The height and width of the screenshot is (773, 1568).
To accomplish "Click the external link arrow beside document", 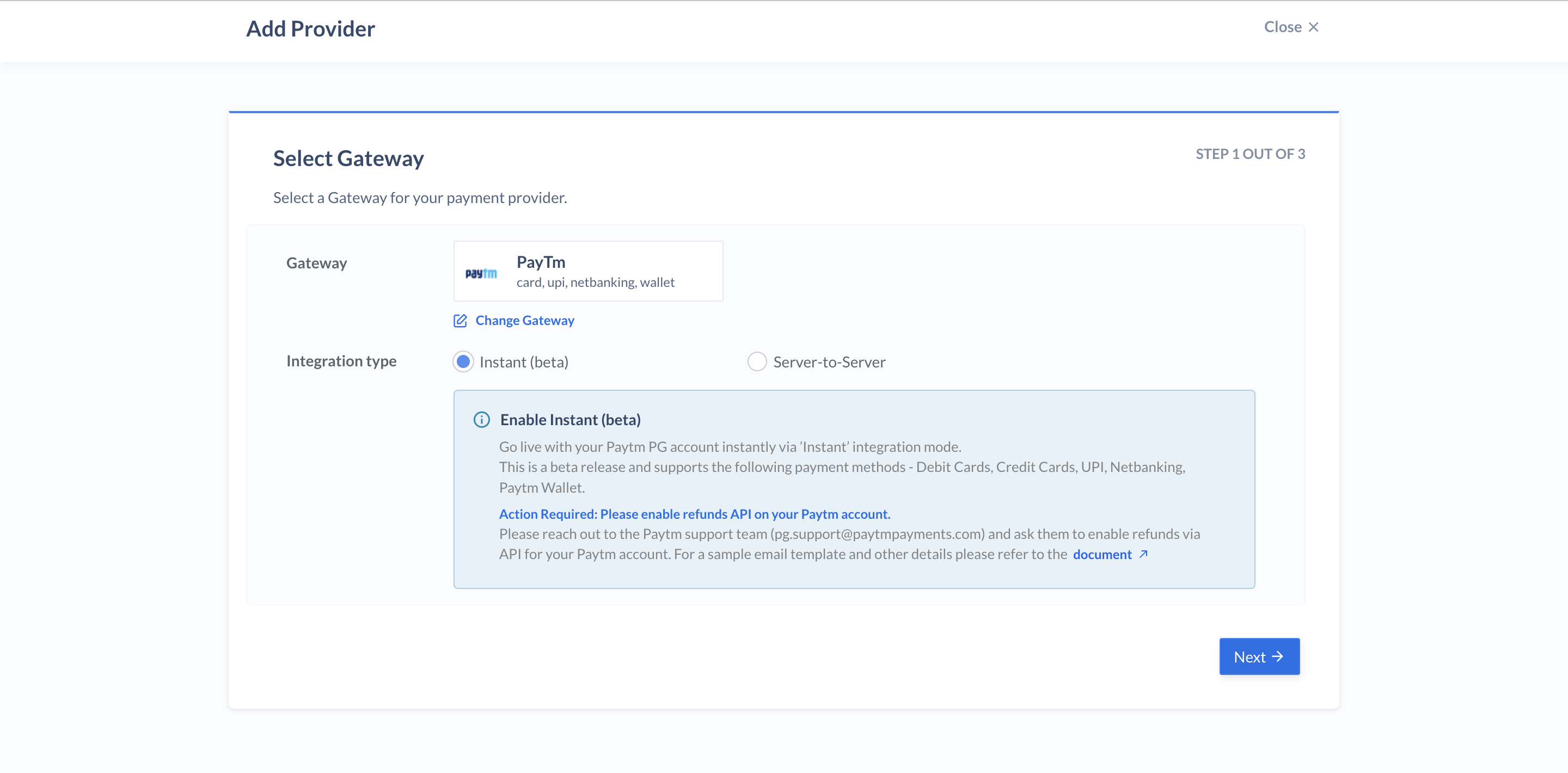I will 1143,554.
